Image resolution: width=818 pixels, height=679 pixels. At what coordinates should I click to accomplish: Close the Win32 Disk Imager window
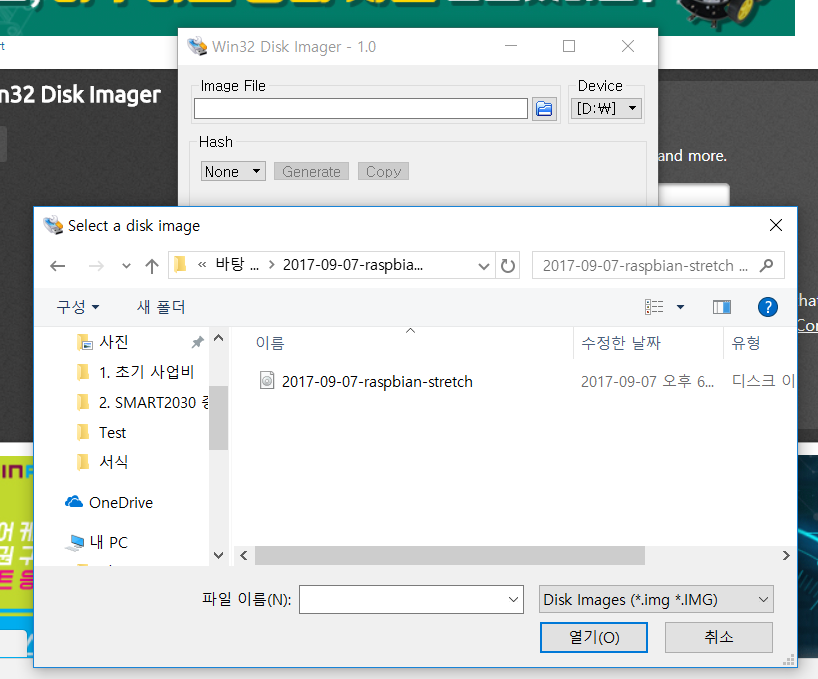coord(628,46)
